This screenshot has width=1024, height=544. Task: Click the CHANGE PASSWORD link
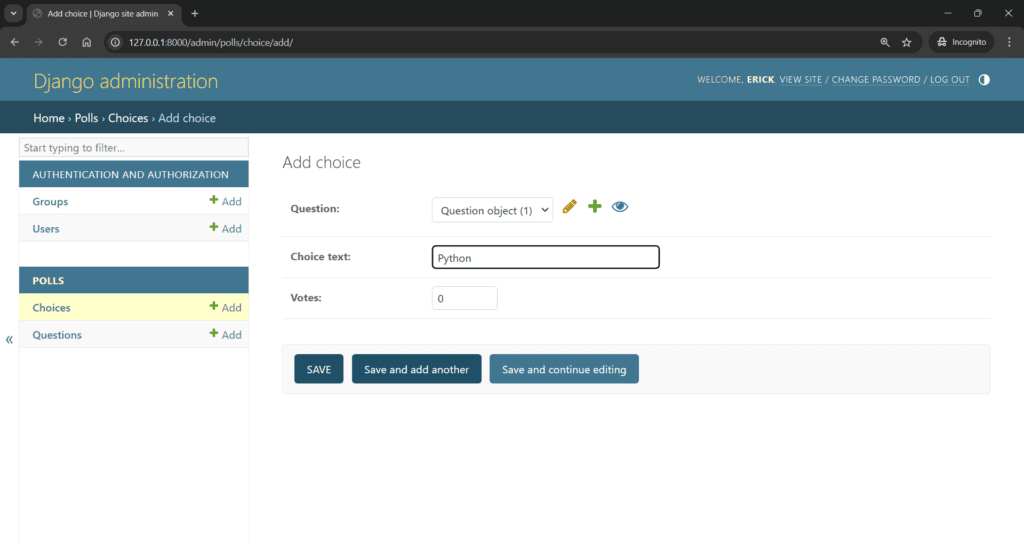point(876,80)
